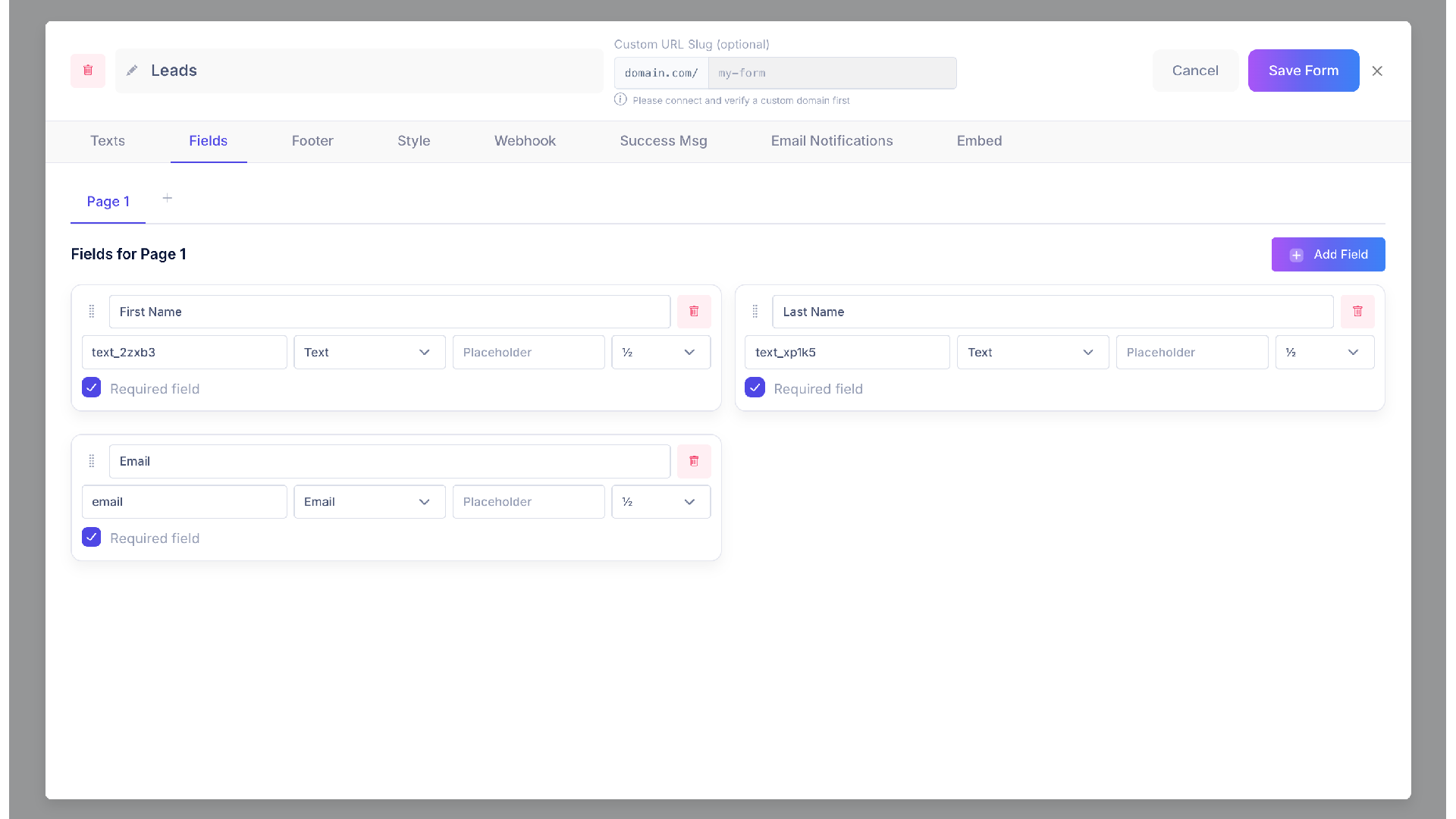Click the Email field placeholder input

click(529, 502)
